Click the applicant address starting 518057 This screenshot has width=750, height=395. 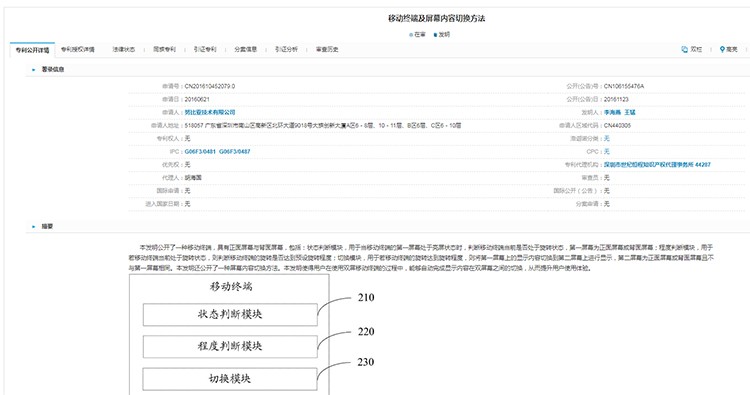323,125
